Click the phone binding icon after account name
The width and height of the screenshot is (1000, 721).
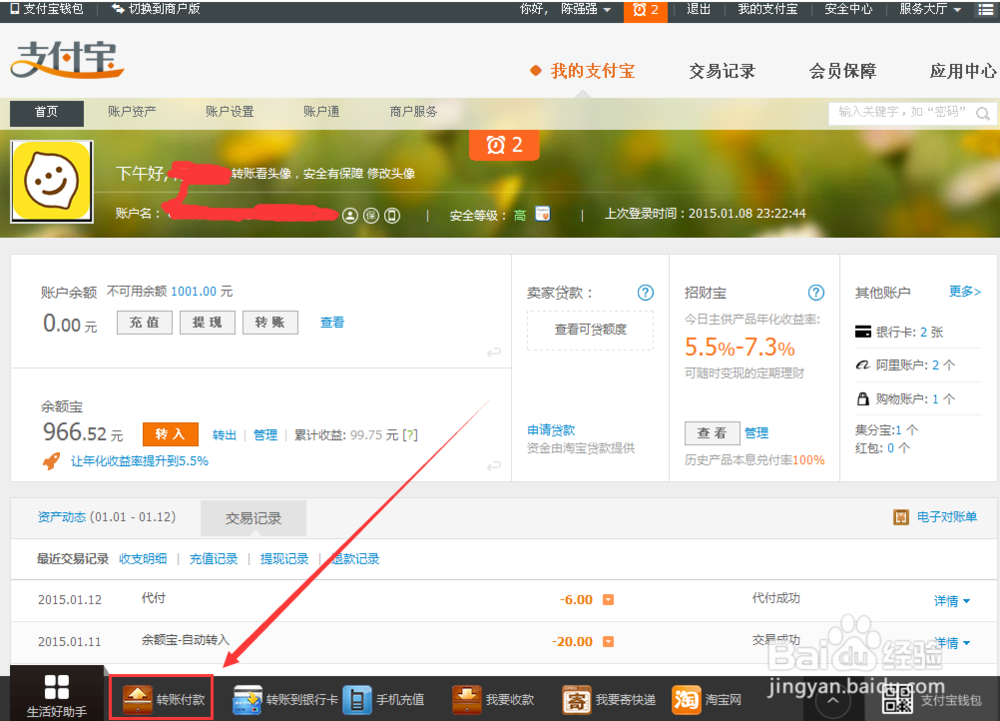click(392, 215)
